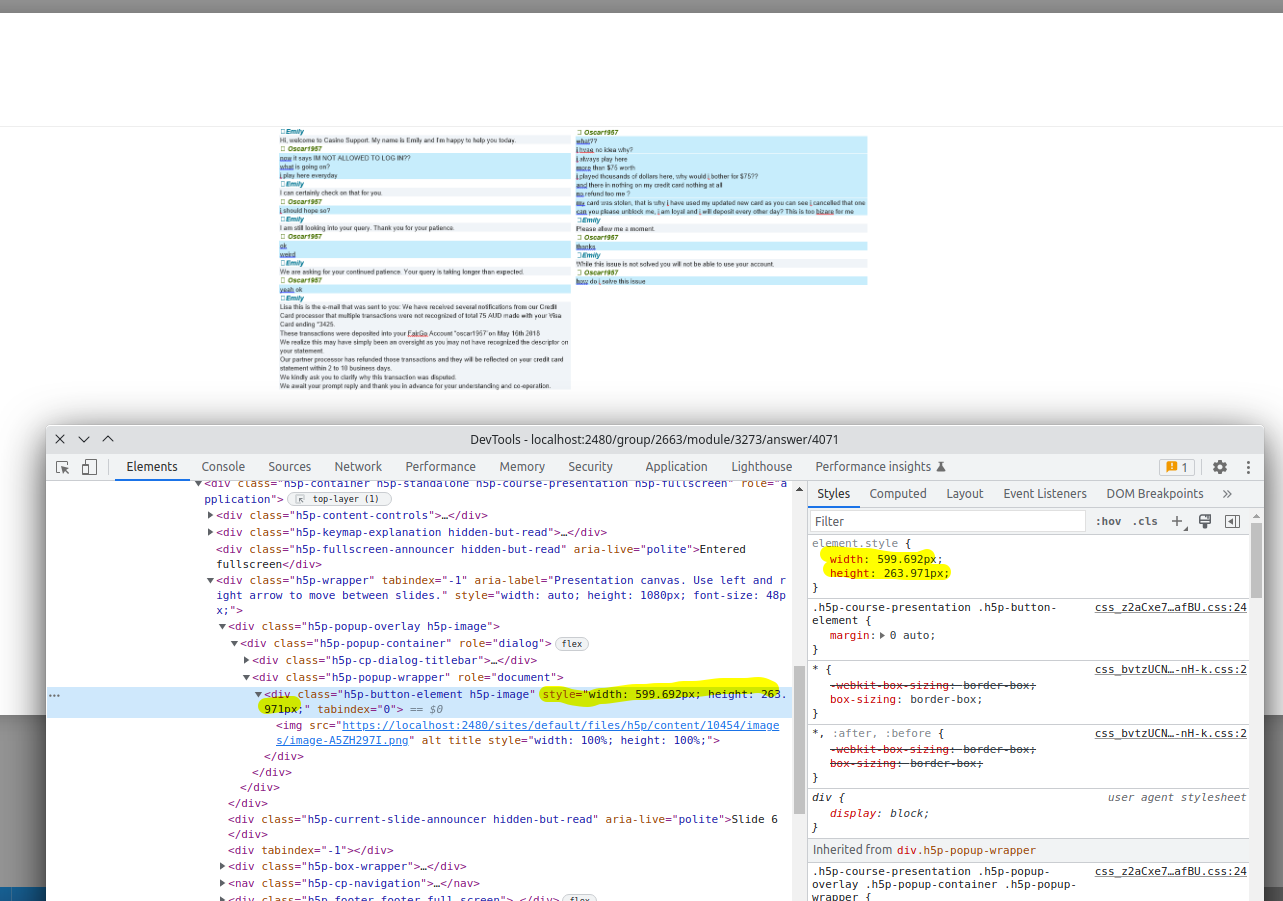Image resolution: width=1283 pixels, height=901 pixels.
Task: Open DevTools settings gear
Action: [1220, 467]
